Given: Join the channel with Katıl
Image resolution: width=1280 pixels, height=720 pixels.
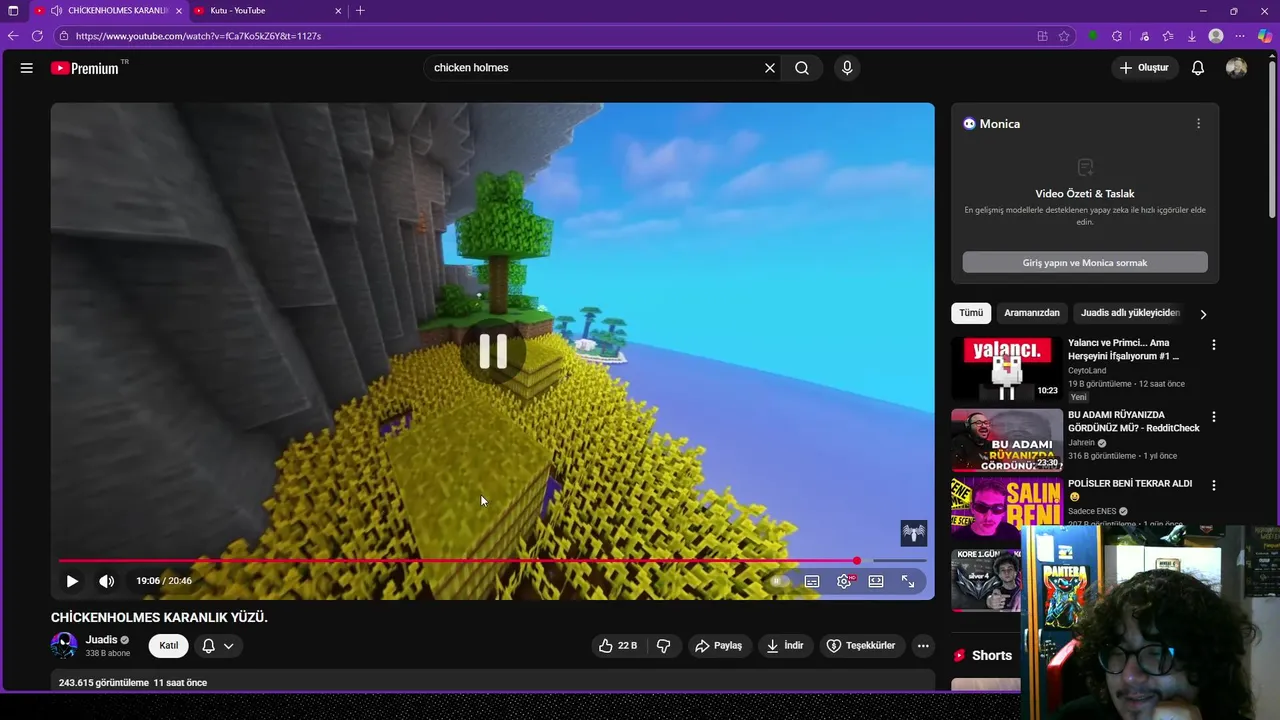Looking at the screenshot, I should click(x=169, y=646).
